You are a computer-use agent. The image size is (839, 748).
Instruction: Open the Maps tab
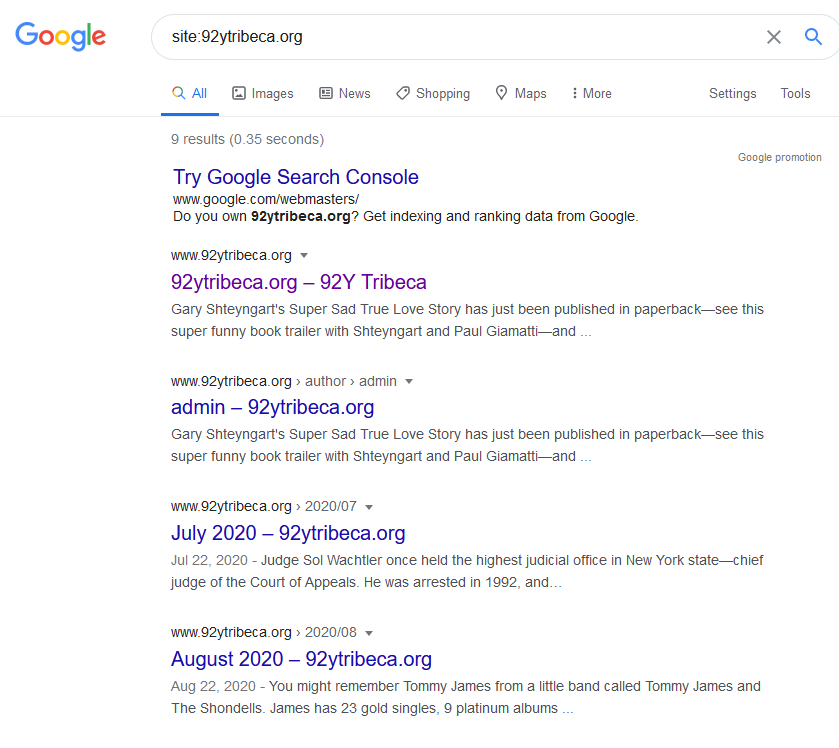click(521, 94)
